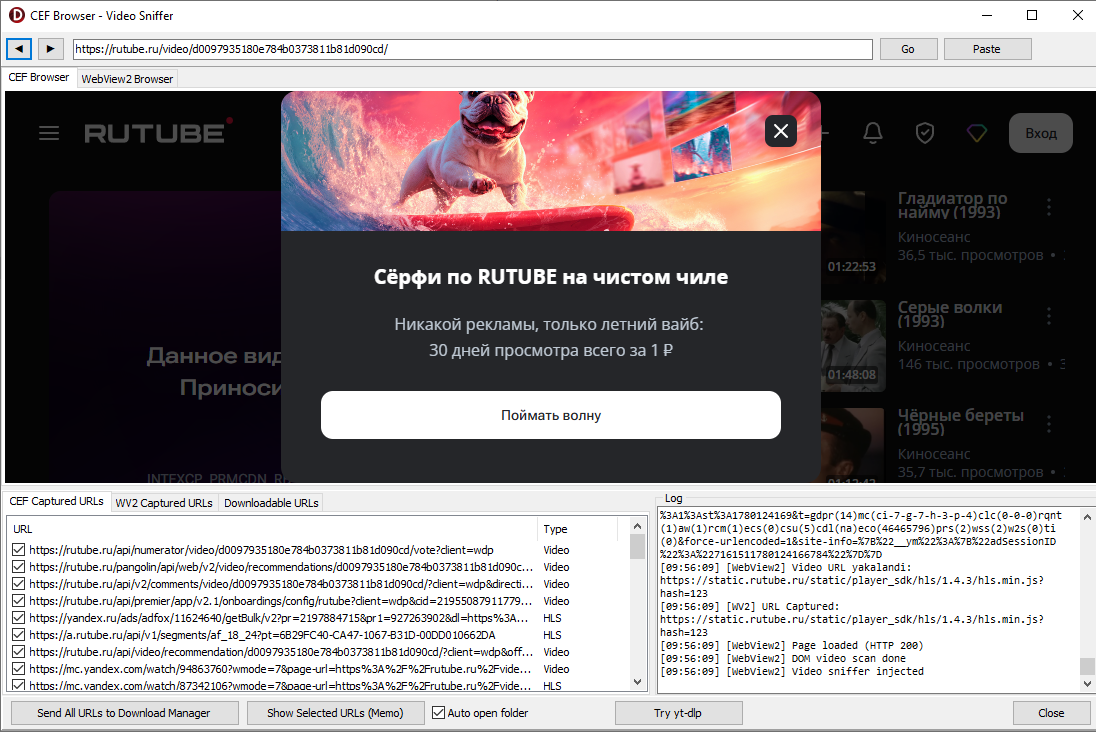The height and width of the screenshot is (732, 1096).
Task: Switch to the WebView2 Browser tab
Action: pyautogui.click(x=127, y=79)
